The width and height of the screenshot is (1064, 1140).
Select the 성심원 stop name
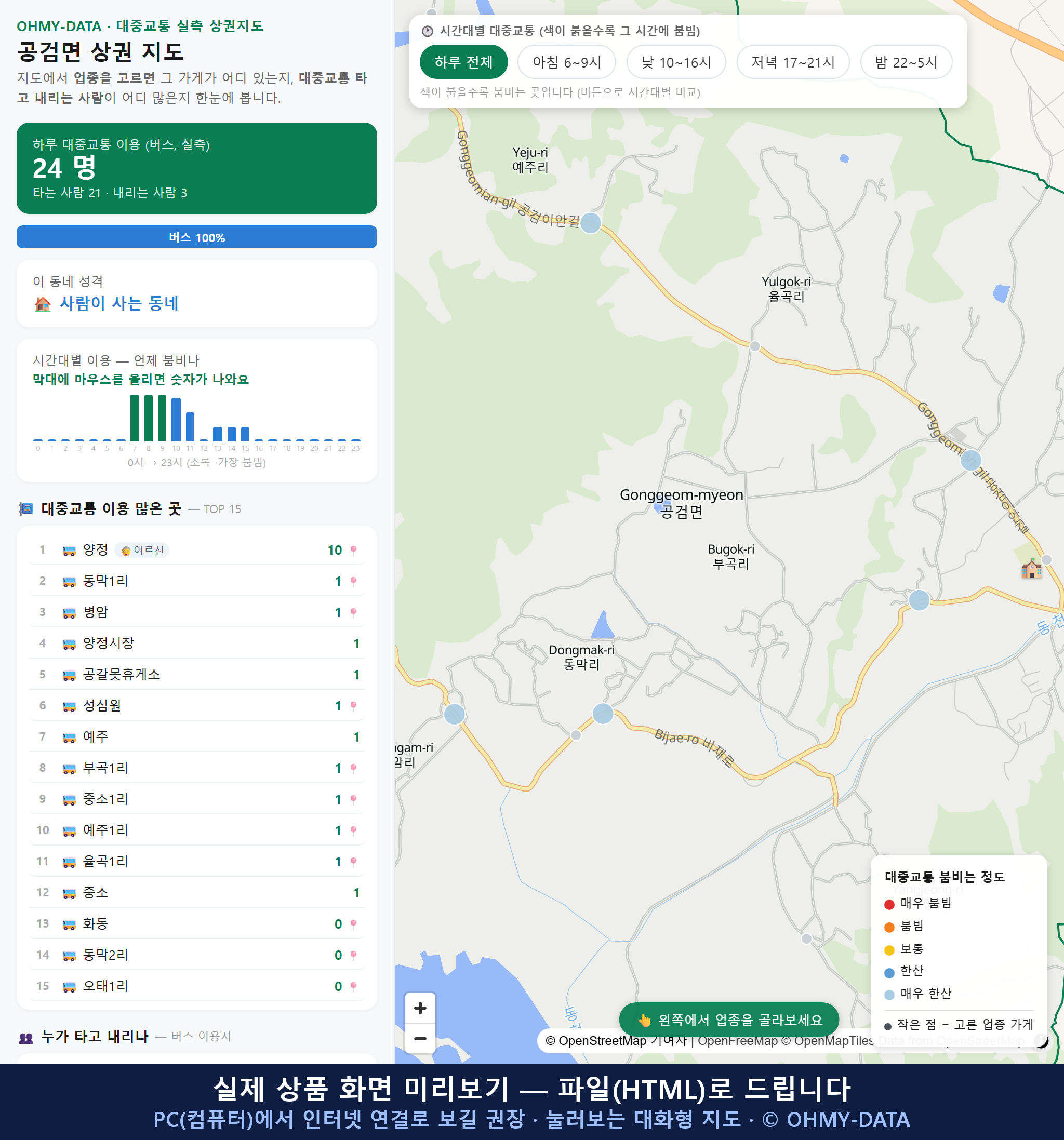click(102, 705)
